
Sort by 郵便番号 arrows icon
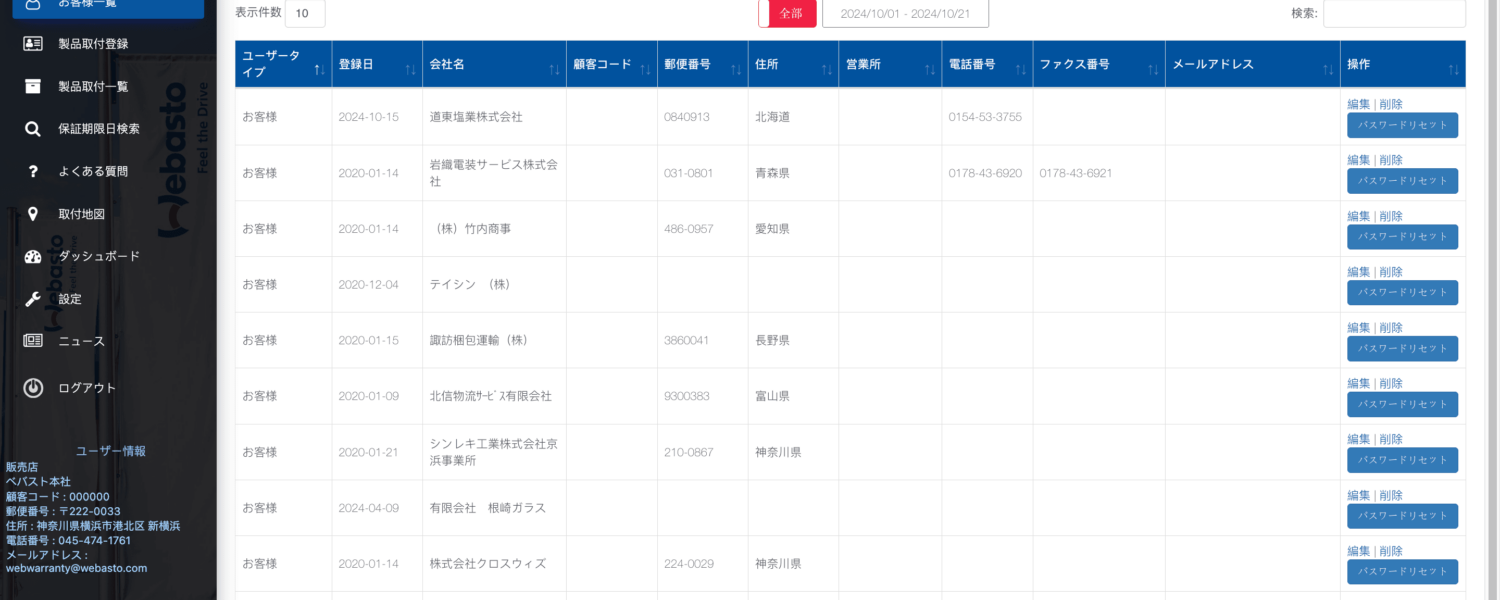(x=736, y=69)
